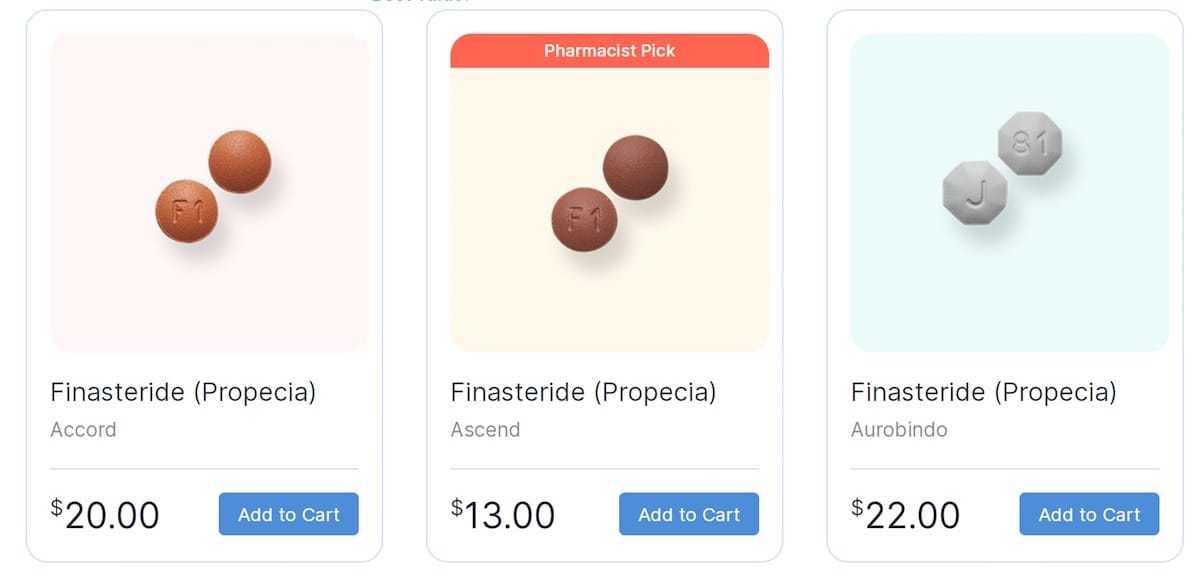Click the blank orange pill in the Accord card

(x=239, y=161)
